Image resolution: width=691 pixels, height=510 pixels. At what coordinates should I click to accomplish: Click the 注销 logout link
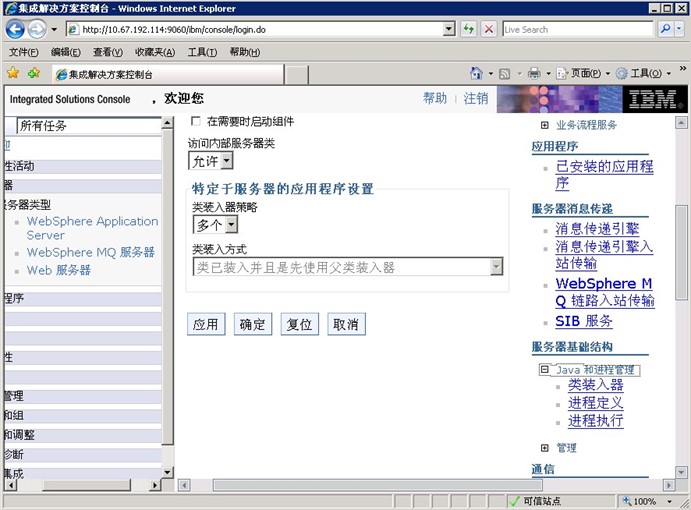coord(476,98)
